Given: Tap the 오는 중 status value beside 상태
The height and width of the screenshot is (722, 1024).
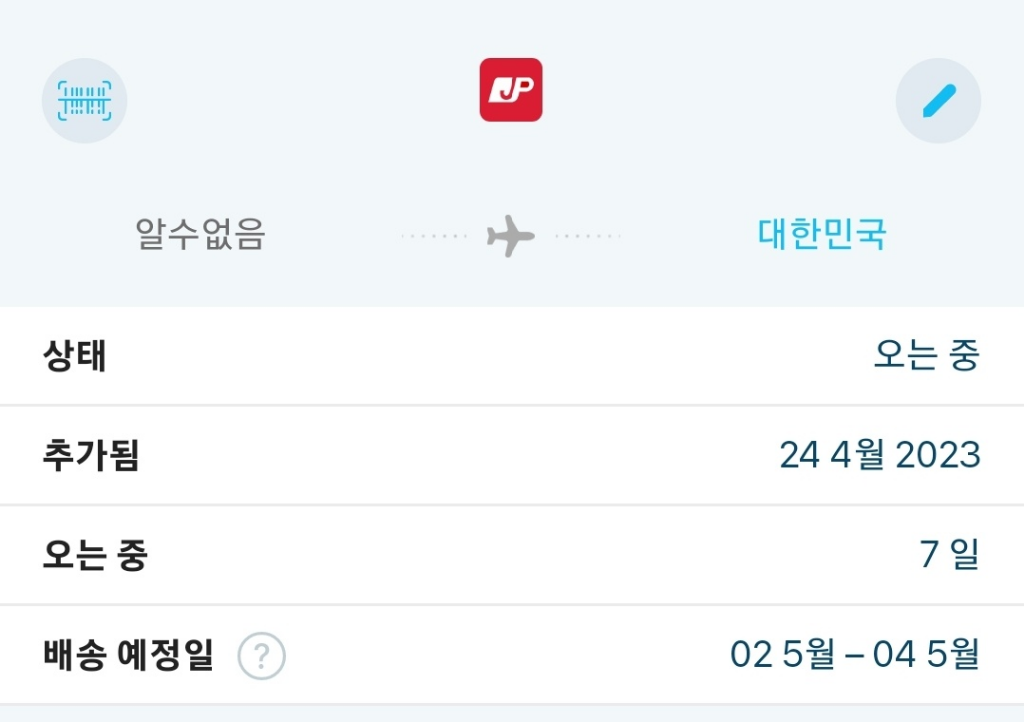Looking at the screenshot, I should tap(926, 356).
